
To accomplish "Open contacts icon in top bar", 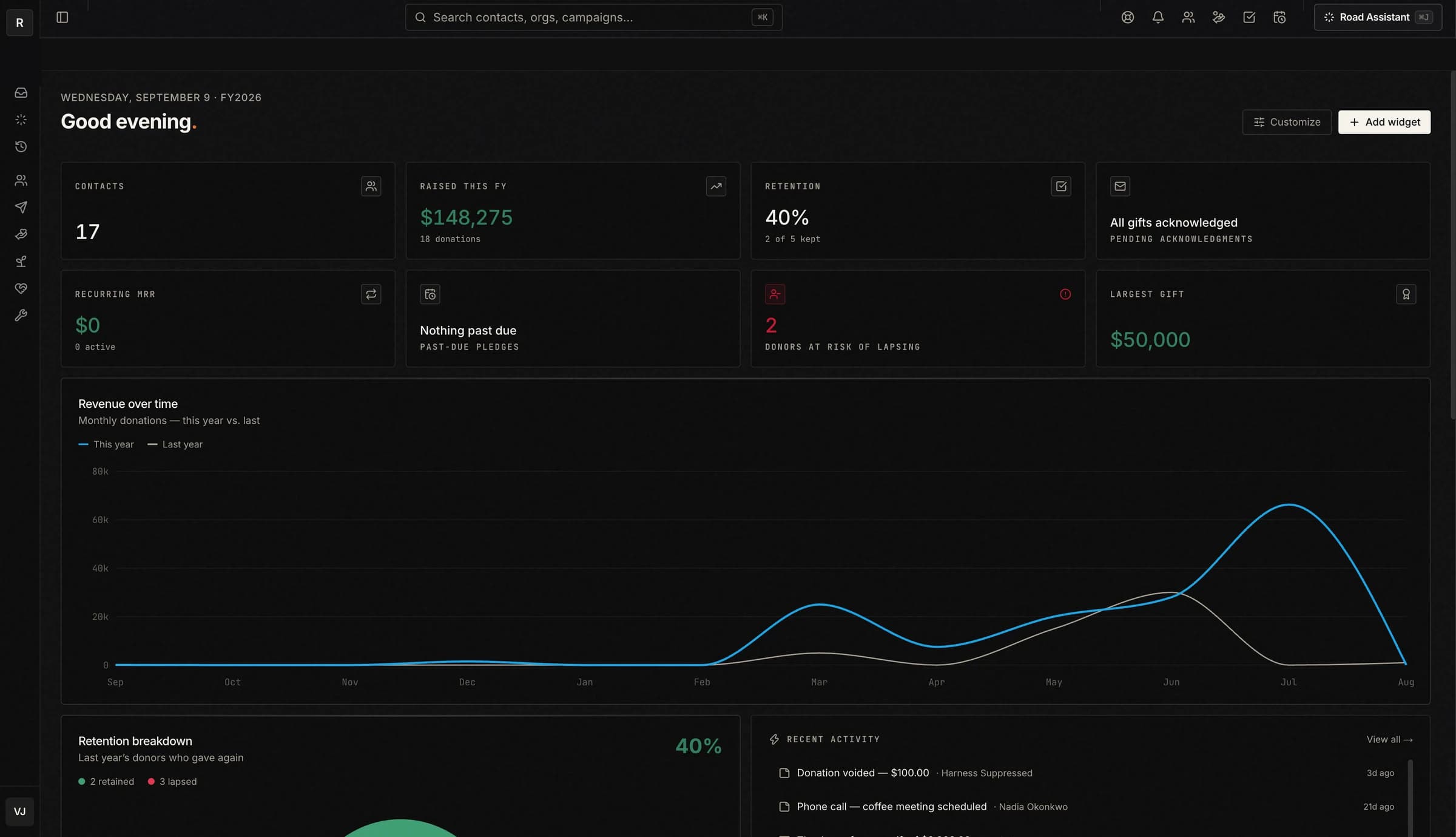I will coord(1188,17).
